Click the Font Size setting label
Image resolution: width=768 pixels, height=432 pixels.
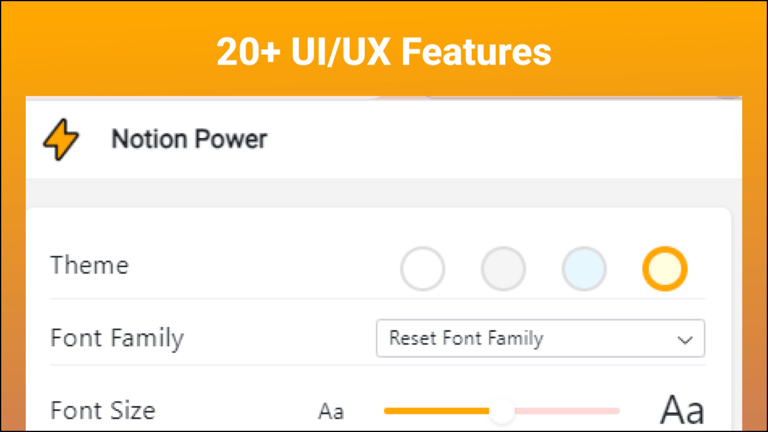(103, 410)
